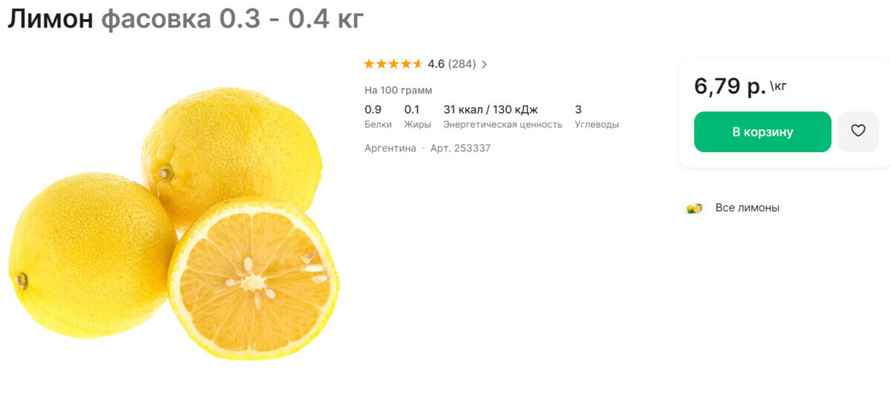This screenshot has height=419, width=891.
Task: Open the Все лимоны category link
Action: 747,208
